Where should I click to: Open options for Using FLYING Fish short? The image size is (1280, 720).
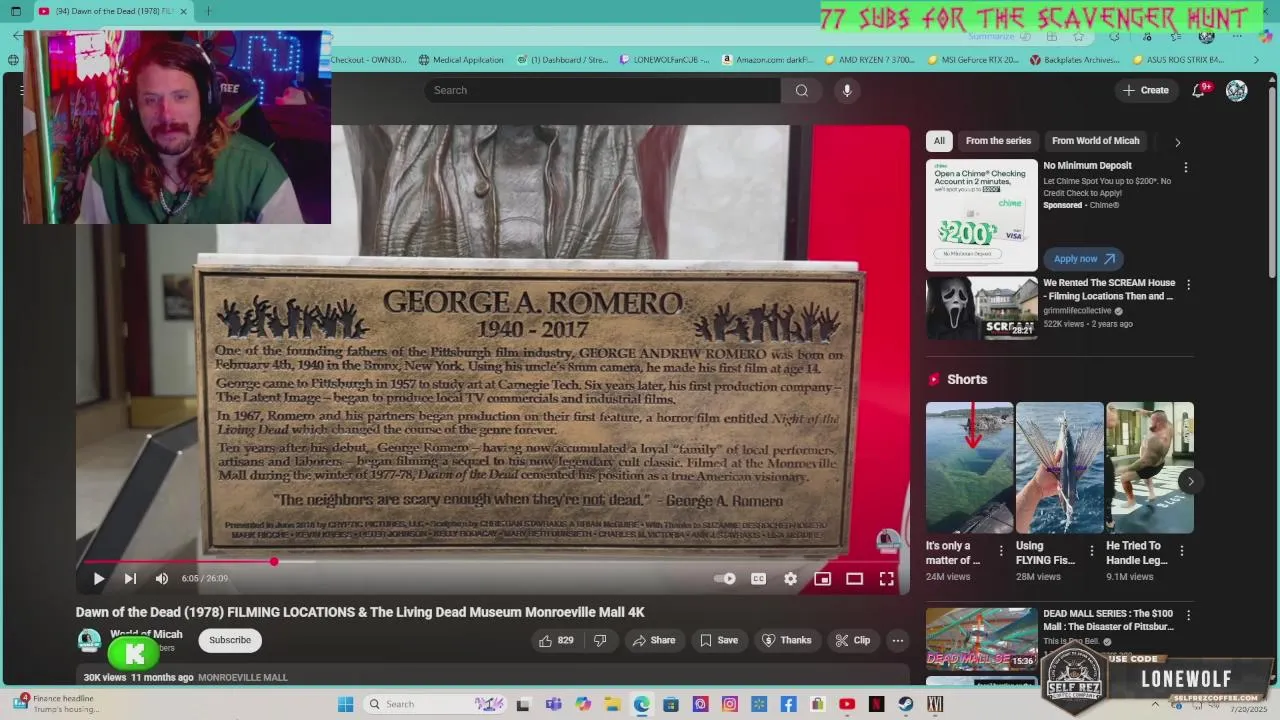1091,551
